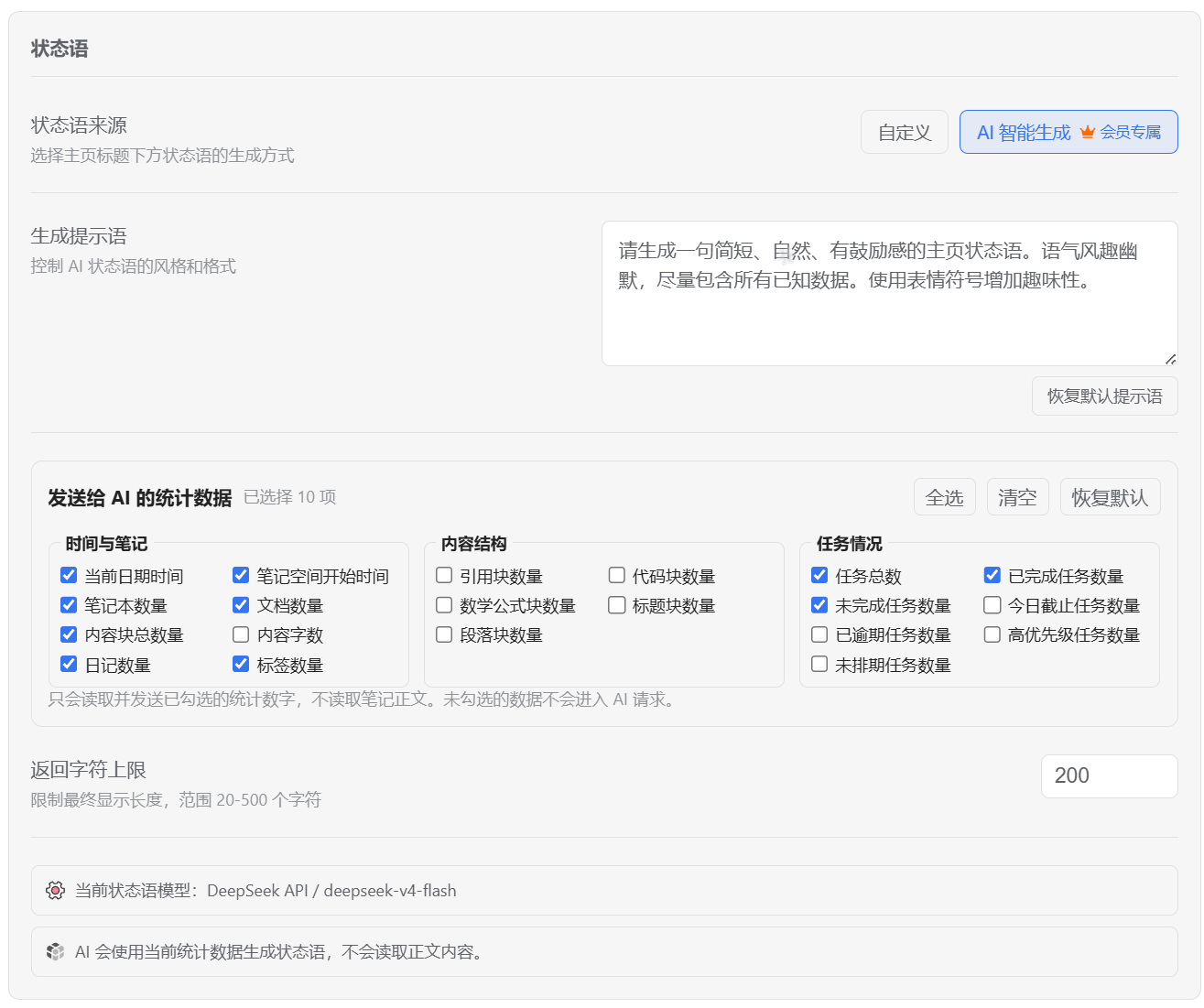Click the 只会读取并发送已勾选的统计数字 note
The height and width of the screenshot is (1008, 1204).
[363, 699]
